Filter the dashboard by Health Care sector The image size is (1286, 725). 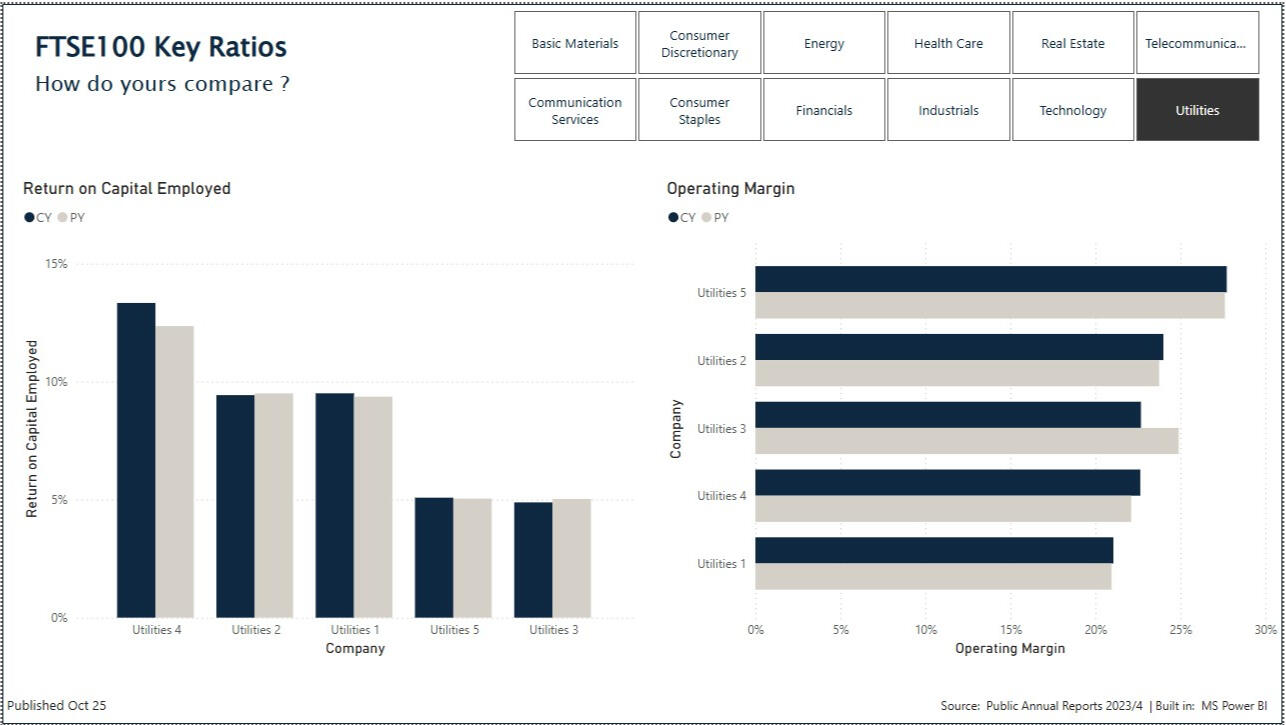pyautogui.click(x=948, y=43)
